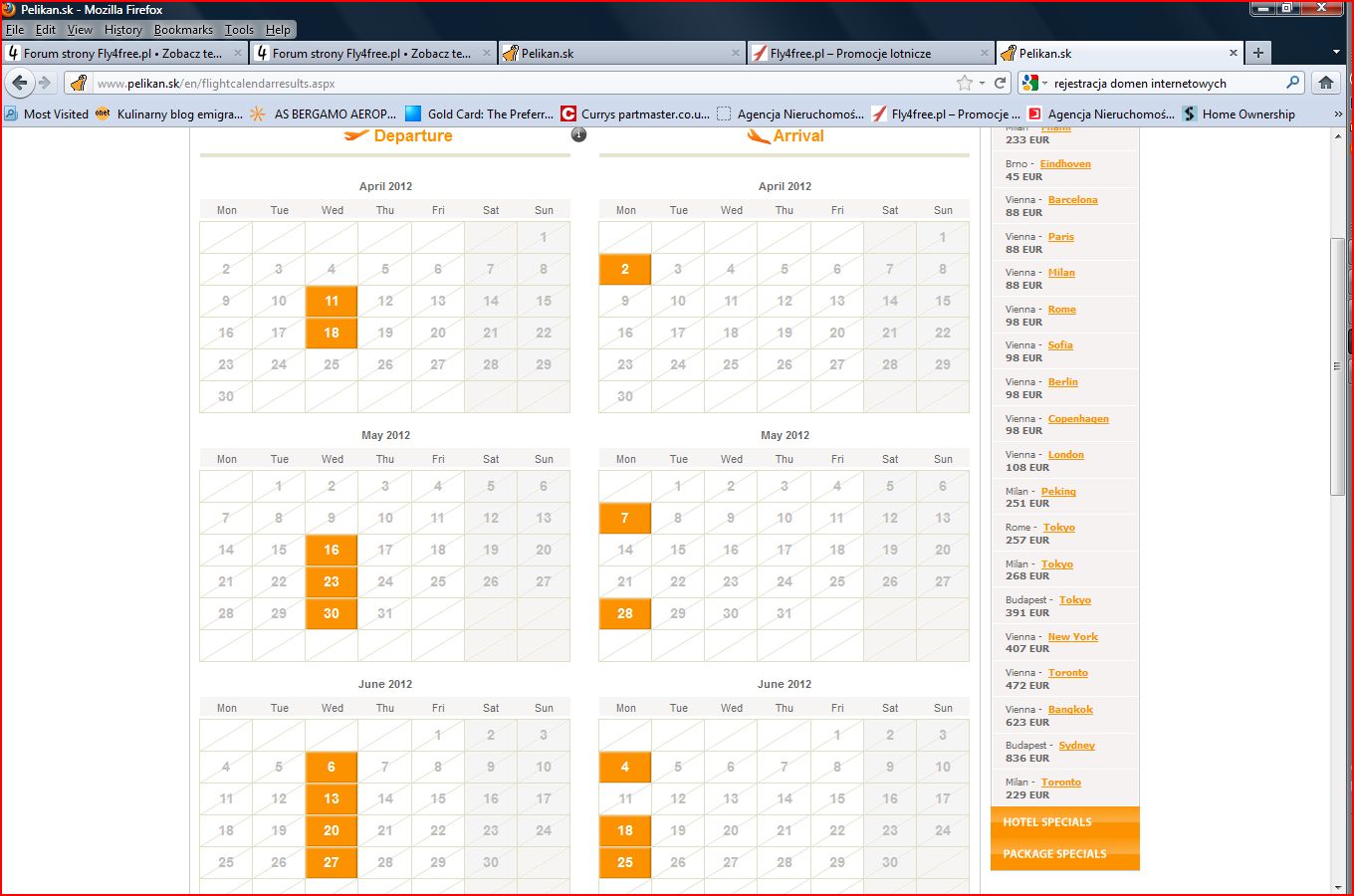Open PACKAGE SPECIALS section
1354x896 pixels.
click(1065, 854)
